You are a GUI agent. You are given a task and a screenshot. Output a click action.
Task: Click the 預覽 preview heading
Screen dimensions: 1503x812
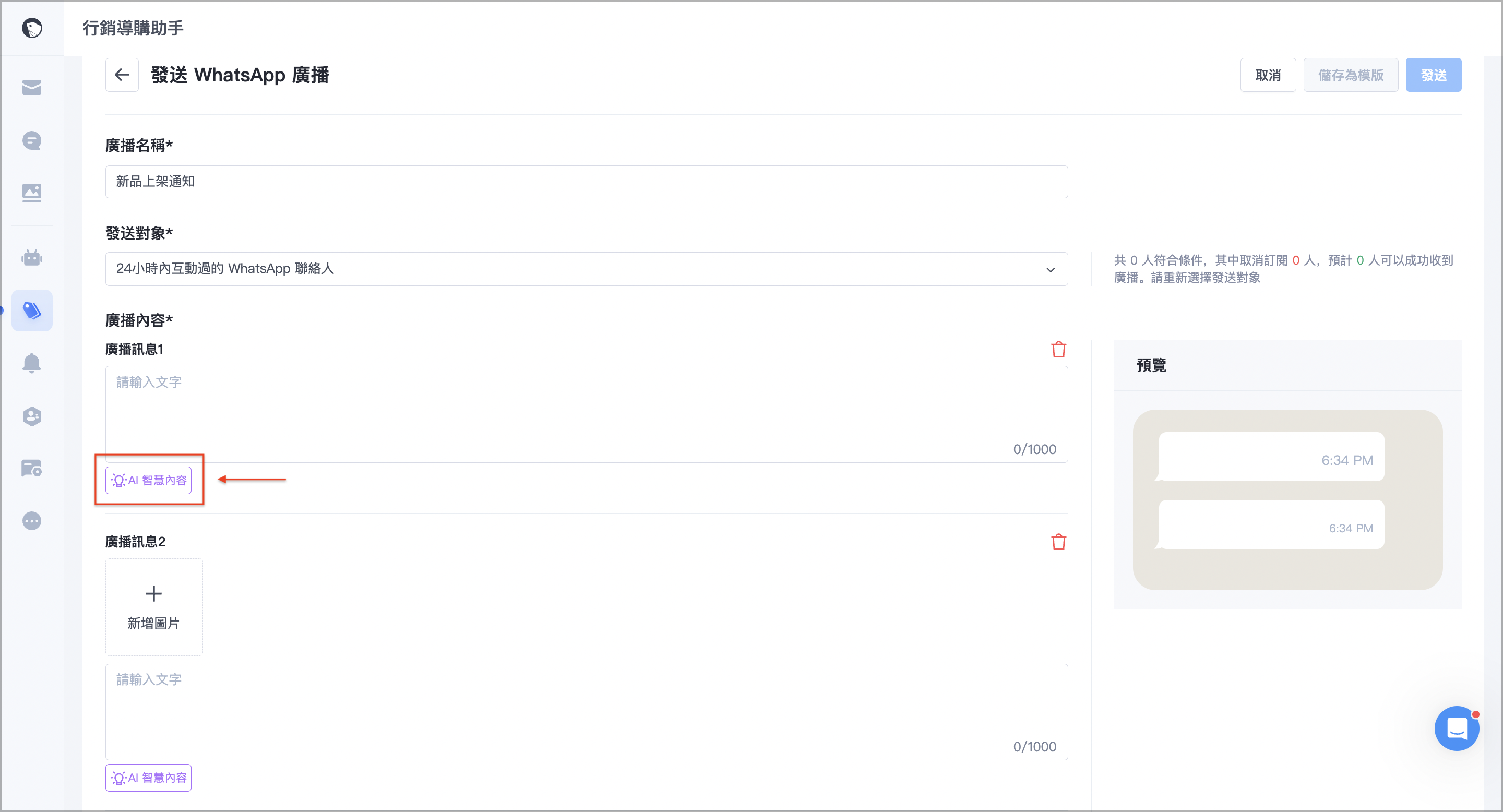click(1151, 365)
